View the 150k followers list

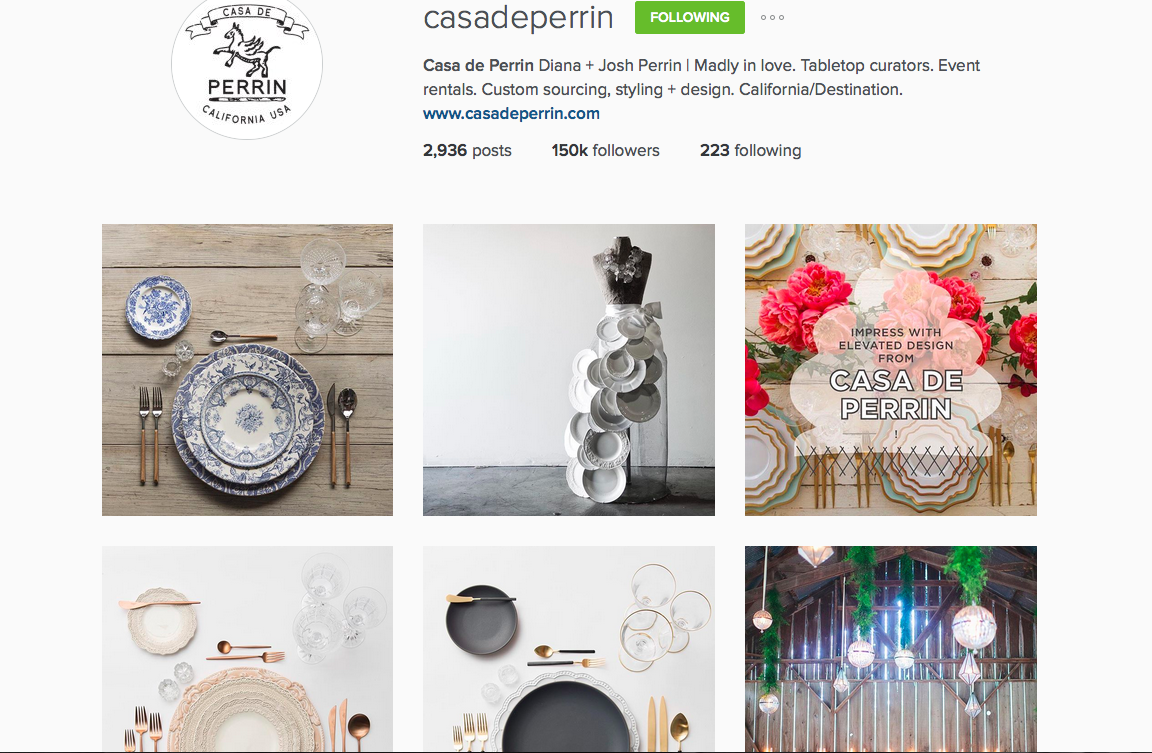[x=605, y=150]
